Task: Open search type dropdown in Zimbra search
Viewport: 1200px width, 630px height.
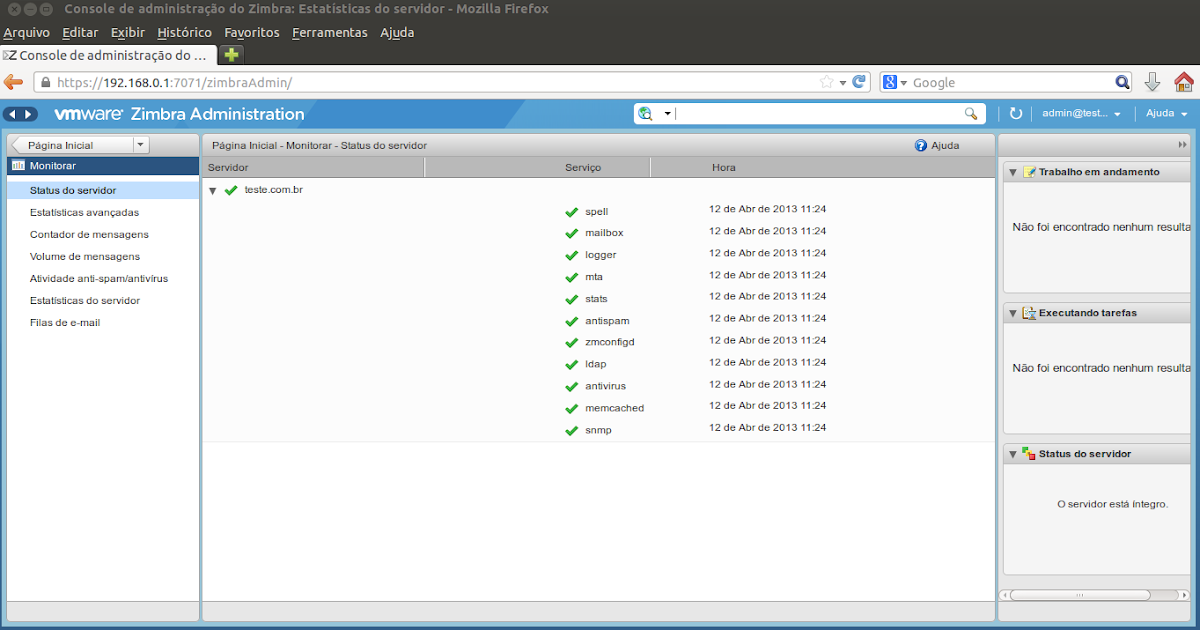Action: (x=667, y=114)
